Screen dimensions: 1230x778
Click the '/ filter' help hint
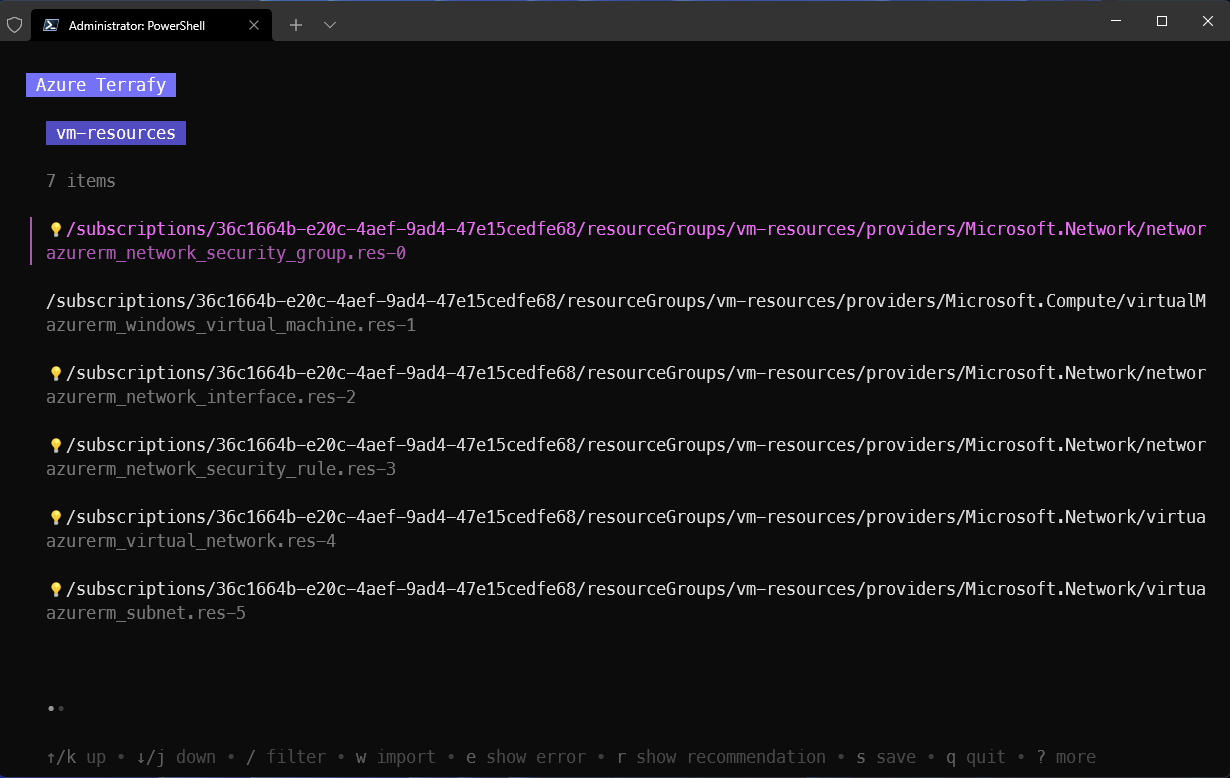click(x=286, y=757)
